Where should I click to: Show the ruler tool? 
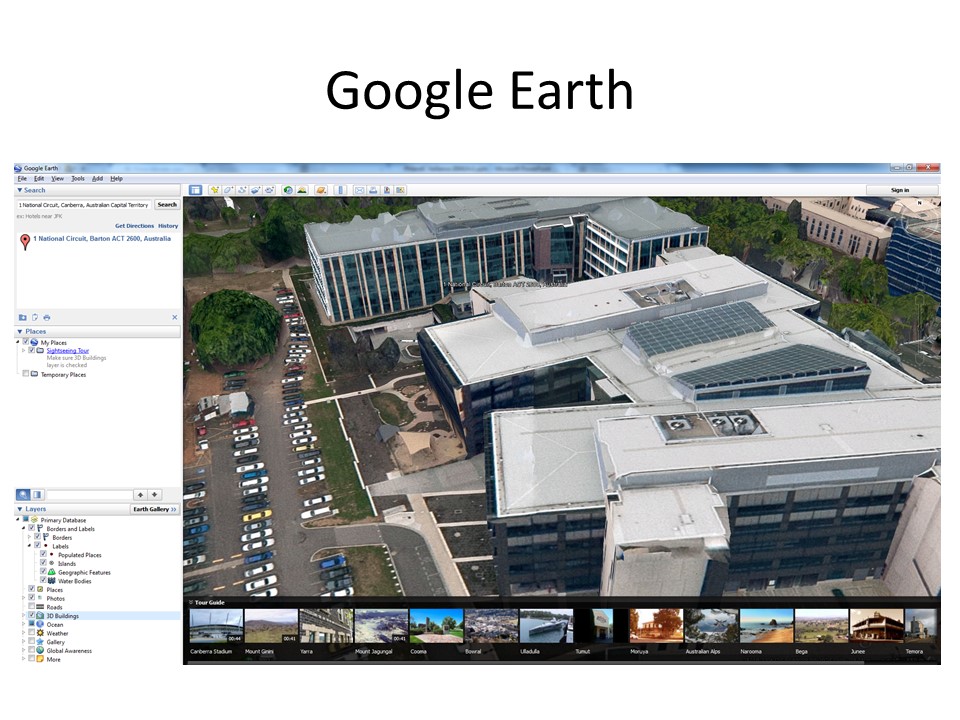340,190
